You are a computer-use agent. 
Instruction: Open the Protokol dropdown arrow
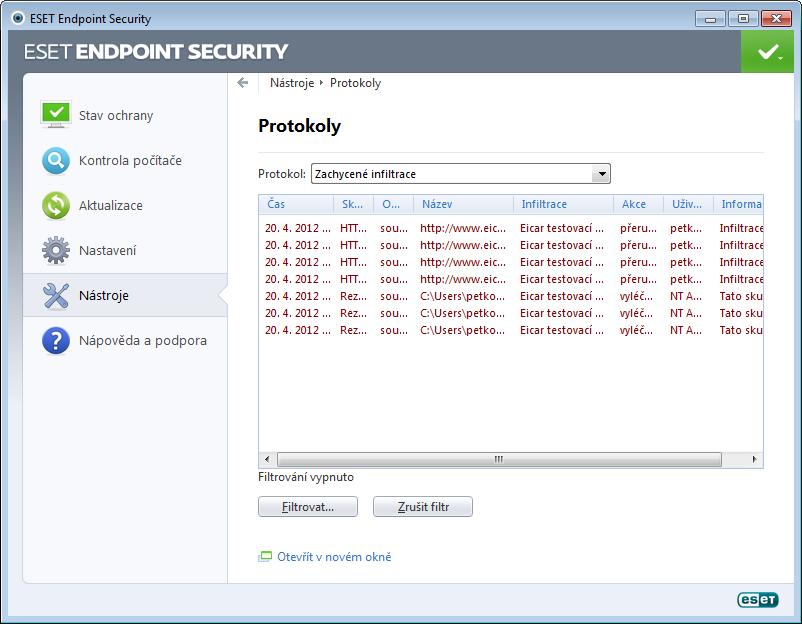pos(602,174)
